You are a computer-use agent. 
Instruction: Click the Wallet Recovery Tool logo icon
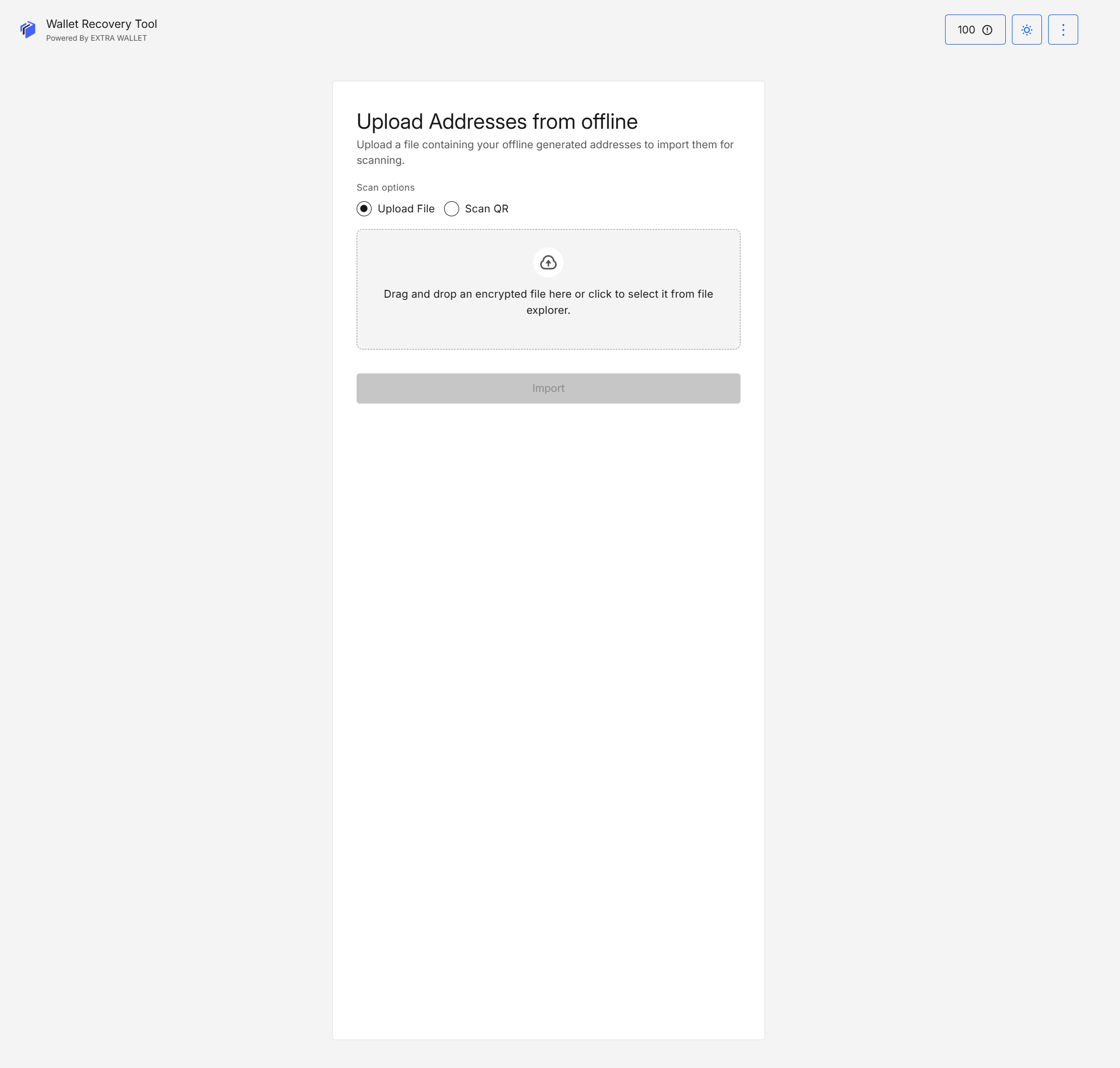click(28, 29)
